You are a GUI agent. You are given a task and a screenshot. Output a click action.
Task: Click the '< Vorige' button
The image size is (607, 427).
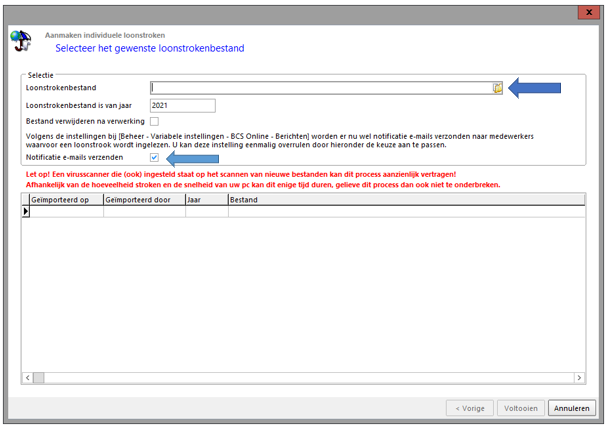point(471,407)
